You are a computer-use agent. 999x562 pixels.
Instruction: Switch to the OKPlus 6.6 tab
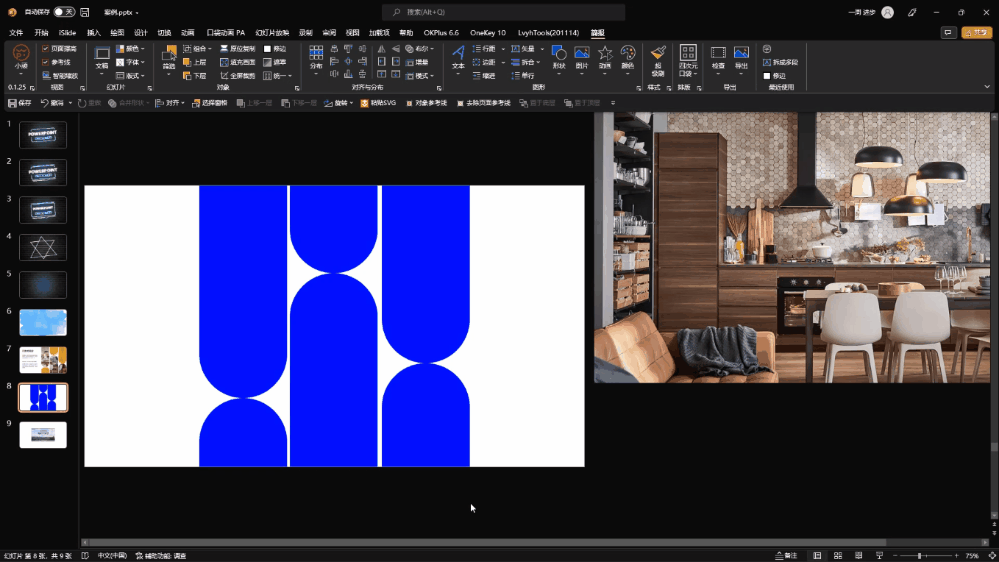click(x=441, y=32)
